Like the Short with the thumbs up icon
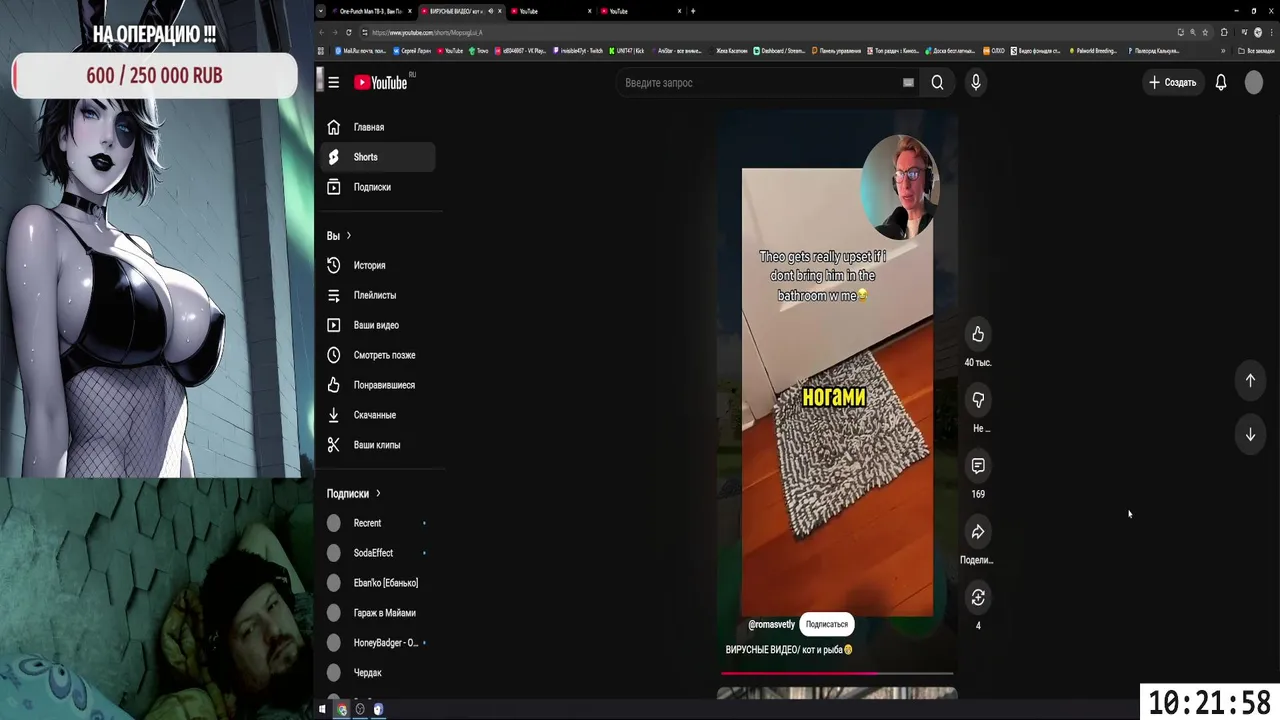Image resolution: width=1280 pixels, height=720 pixels. click(x=978, y=335)
